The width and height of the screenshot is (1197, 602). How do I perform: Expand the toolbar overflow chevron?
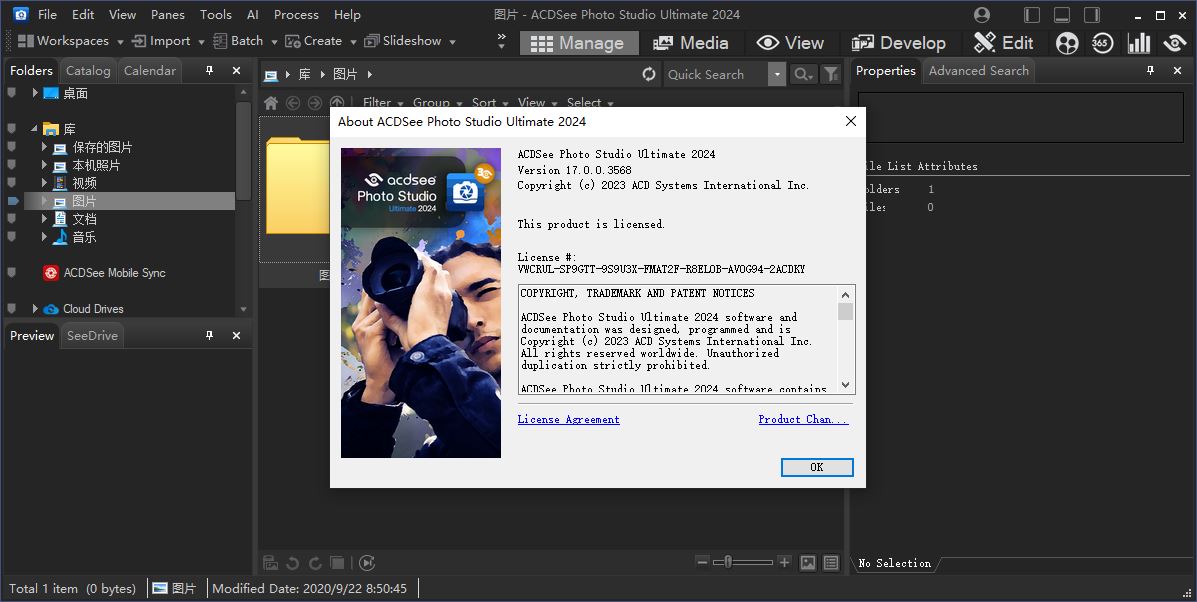pos(502,41)
